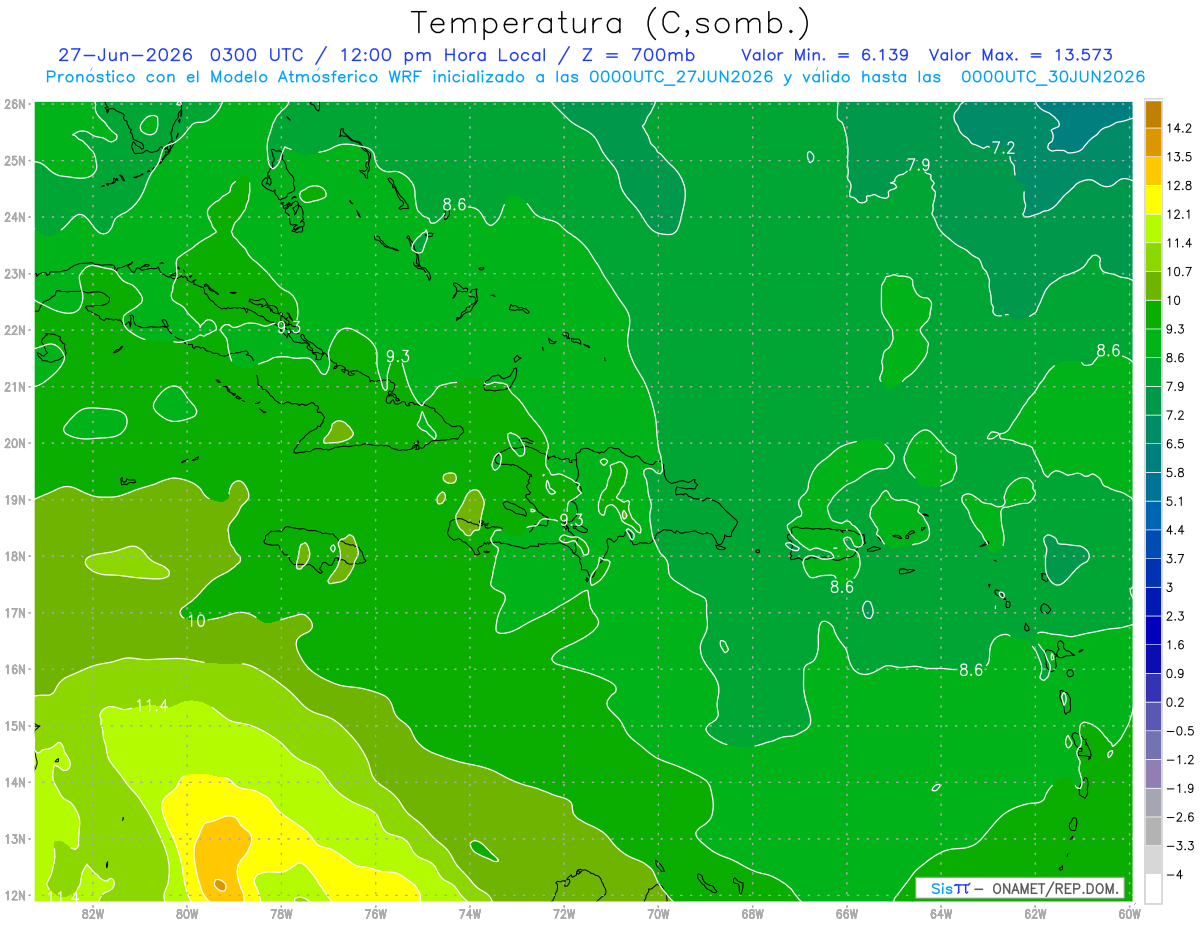1200x927 pixels.
Task: Click the "70W" longitude axis label
Action: [658, 913]
